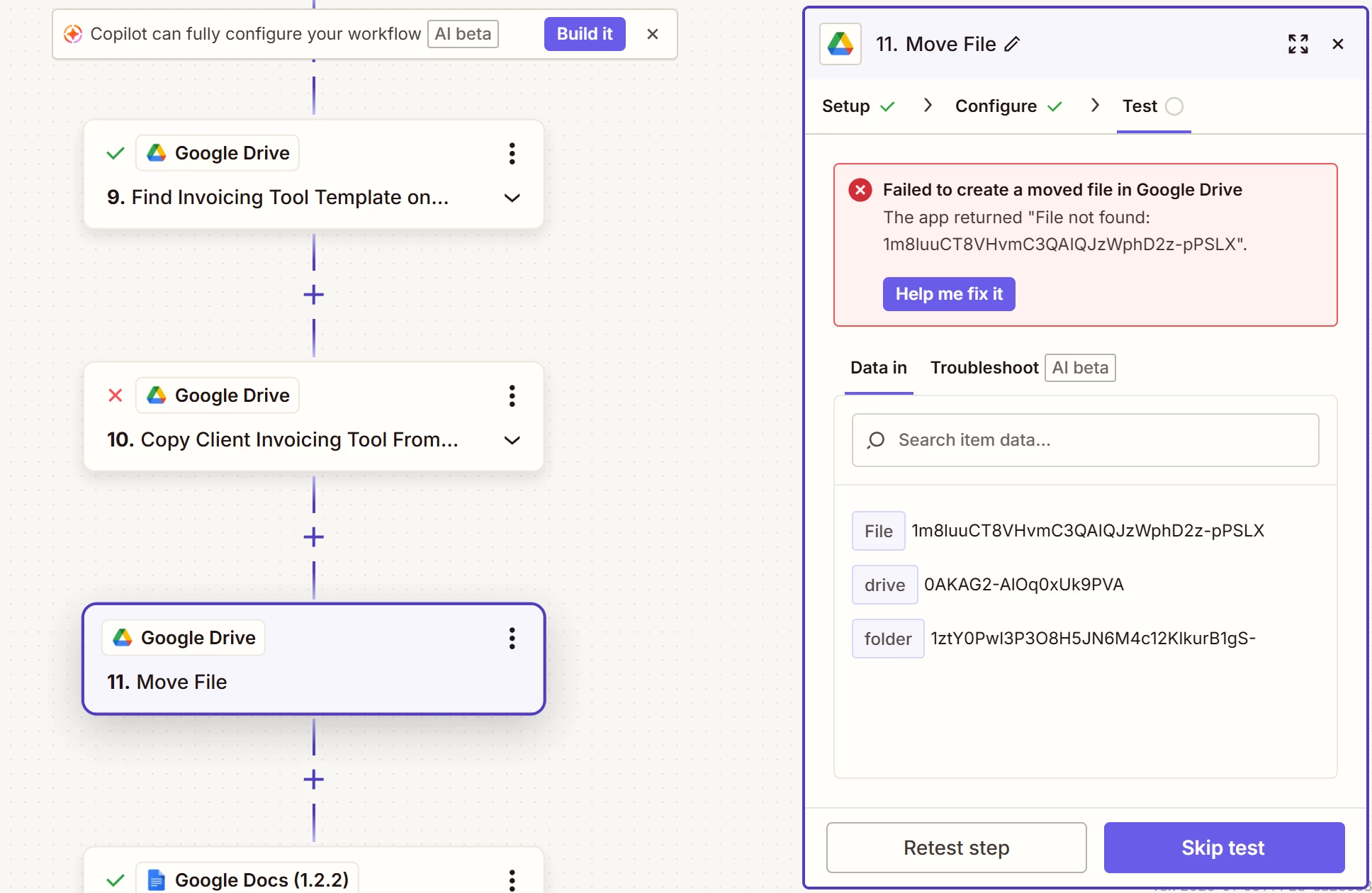Add a step after step 9
The image size is (1372, 893).
(x=313, y=295)
